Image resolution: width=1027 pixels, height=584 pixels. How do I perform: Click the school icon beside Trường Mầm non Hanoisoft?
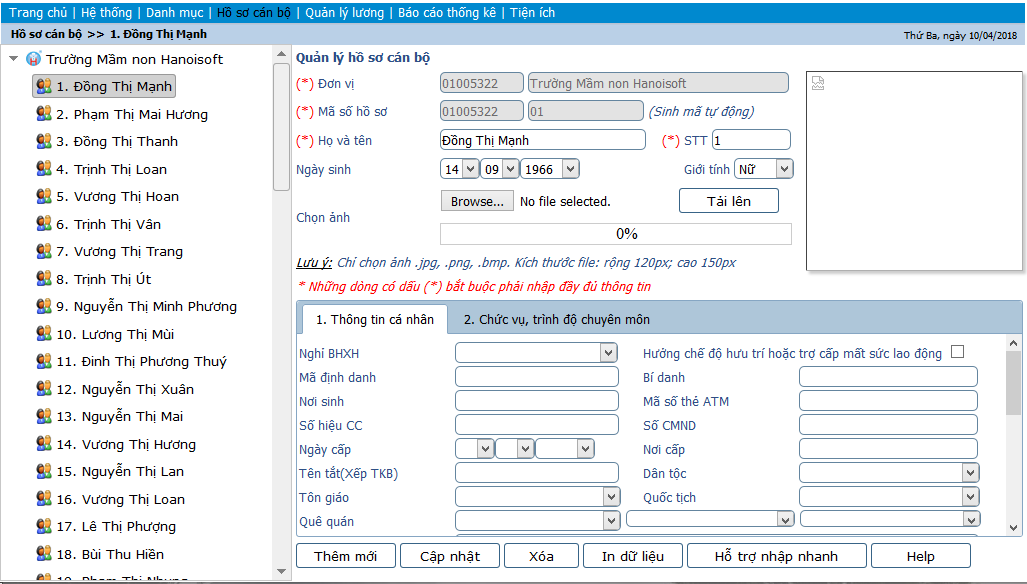pyautogui.click(x=33, y=59)
